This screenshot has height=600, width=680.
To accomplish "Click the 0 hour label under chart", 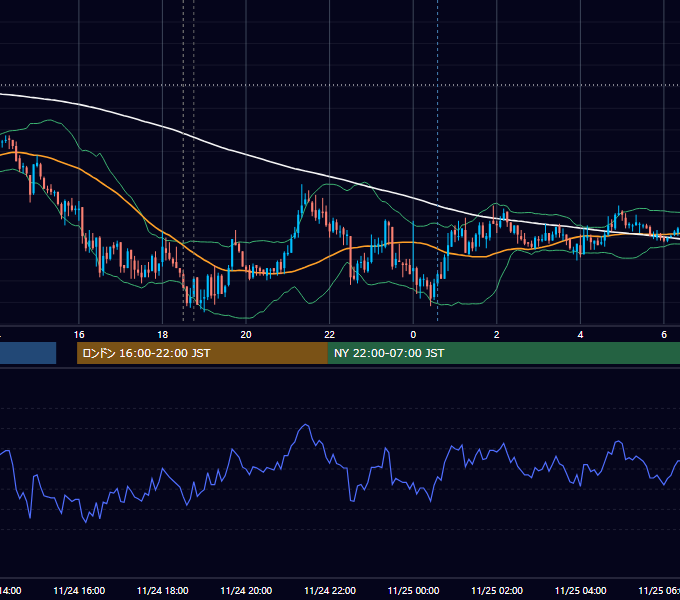I will [x=413, y=335].
